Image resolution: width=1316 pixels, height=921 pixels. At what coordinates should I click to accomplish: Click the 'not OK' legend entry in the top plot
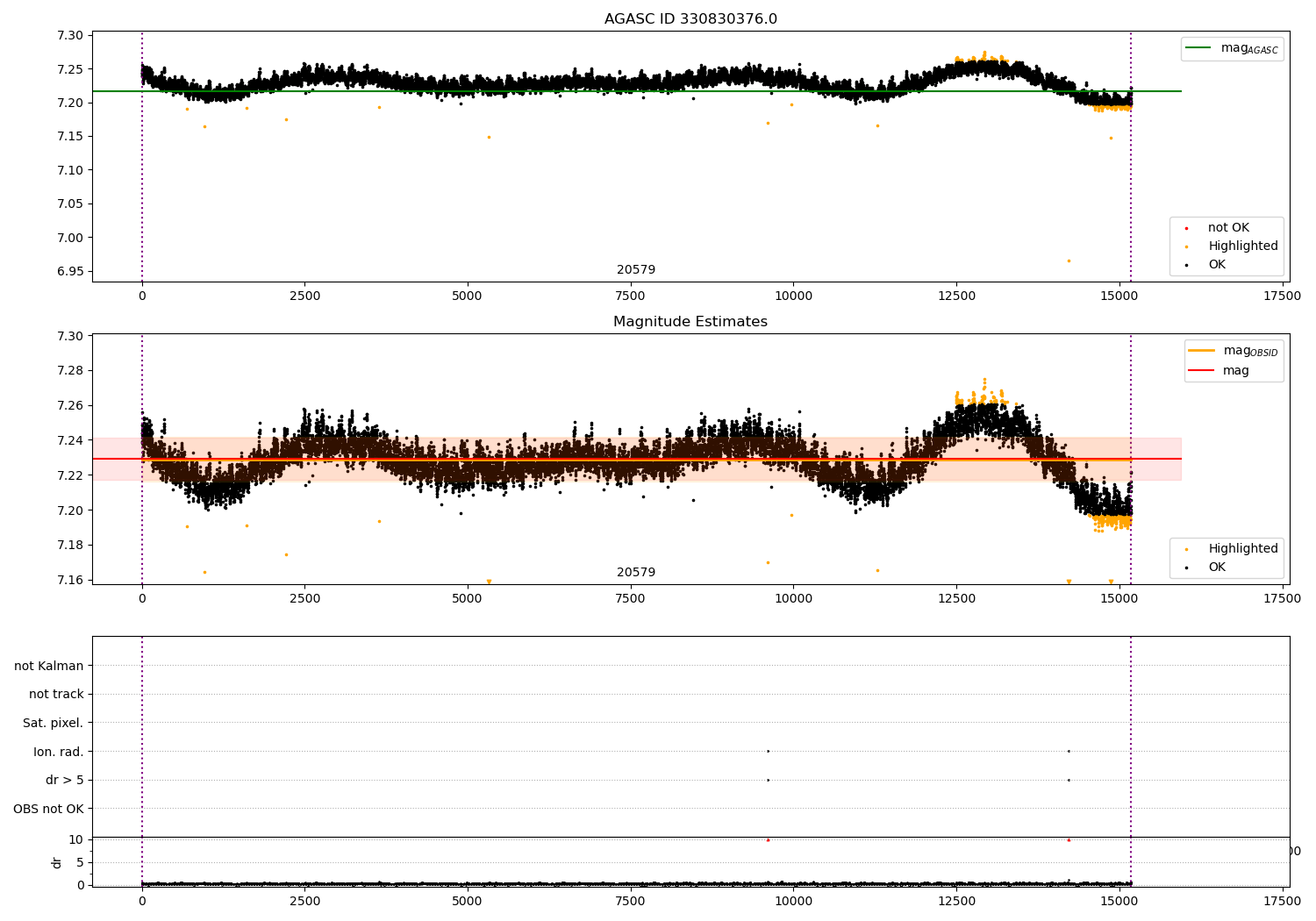1217,228
